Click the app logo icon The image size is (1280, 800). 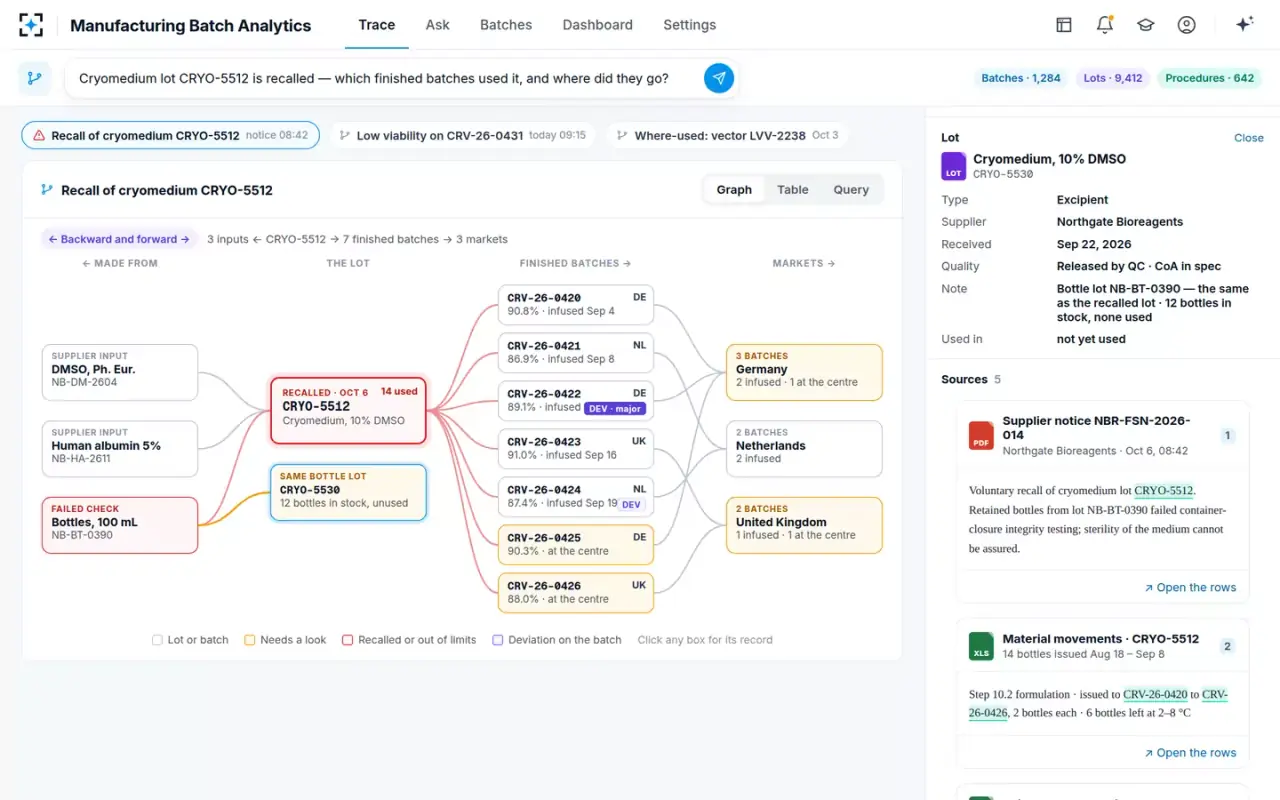tap(31, 25)
